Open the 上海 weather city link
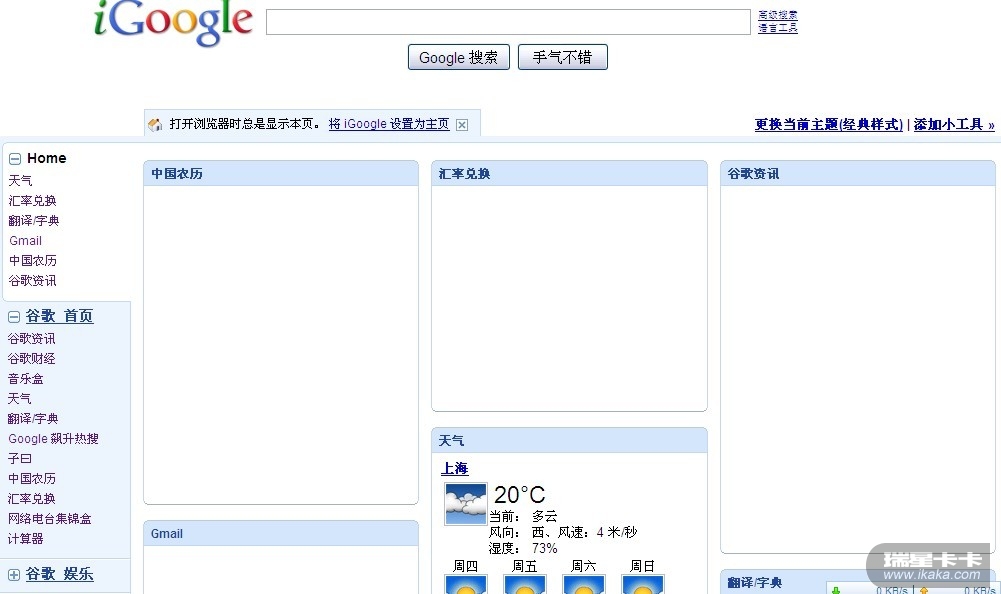The image size is (1001, 594). [455, 468]
